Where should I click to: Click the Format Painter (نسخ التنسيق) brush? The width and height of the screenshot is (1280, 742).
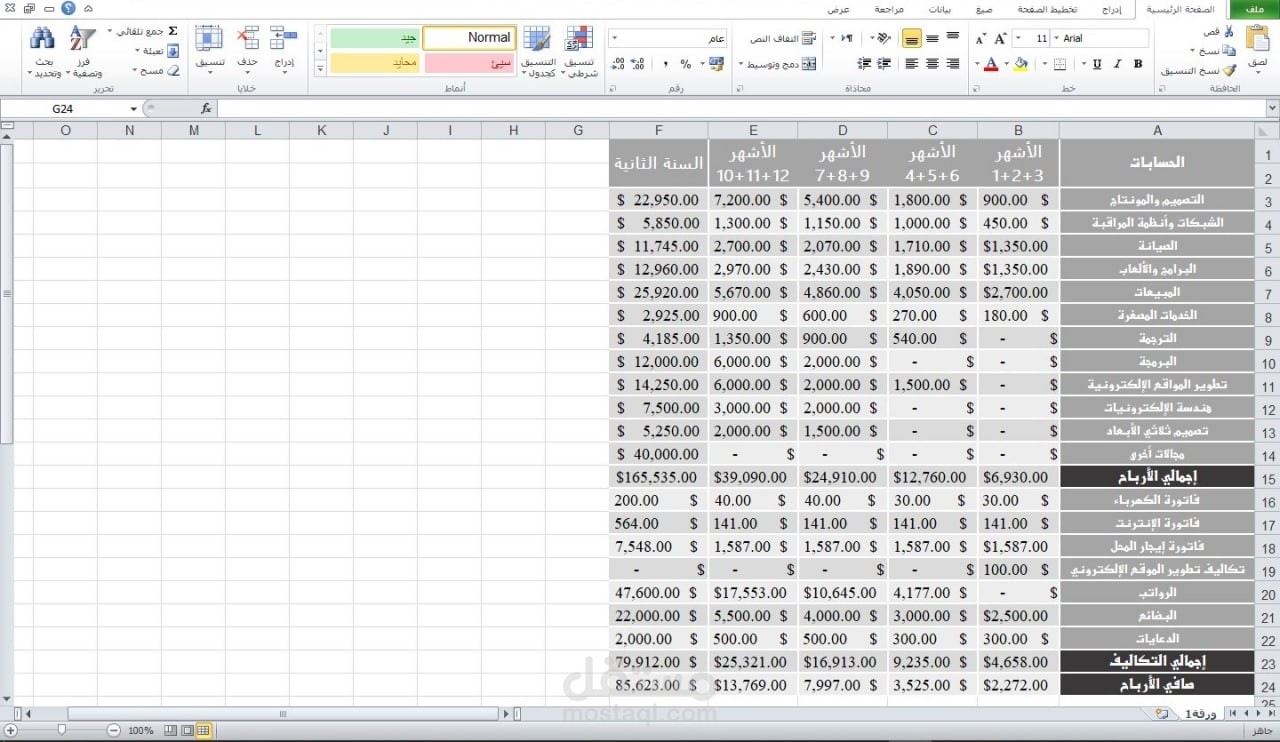tap(1229, 71)
